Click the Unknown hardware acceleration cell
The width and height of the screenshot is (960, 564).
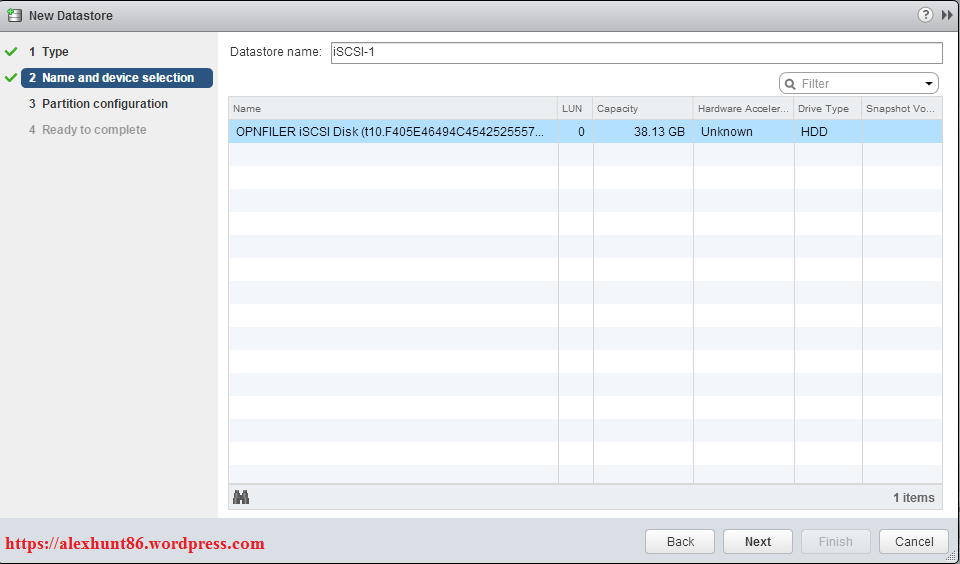(744, 132)
